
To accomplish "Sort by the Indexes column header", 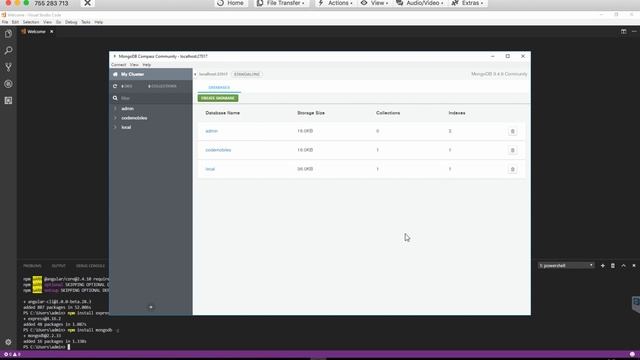I will point(457,113).
